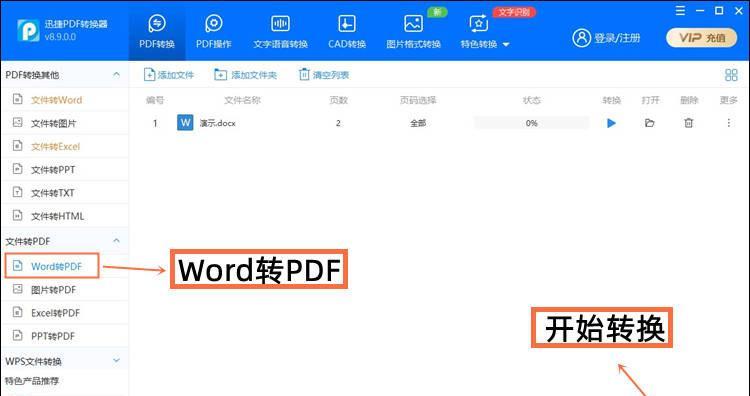Collapse the 文件转PDF section
The width and height of the screenshot is (750, 396).
(116, 241)
